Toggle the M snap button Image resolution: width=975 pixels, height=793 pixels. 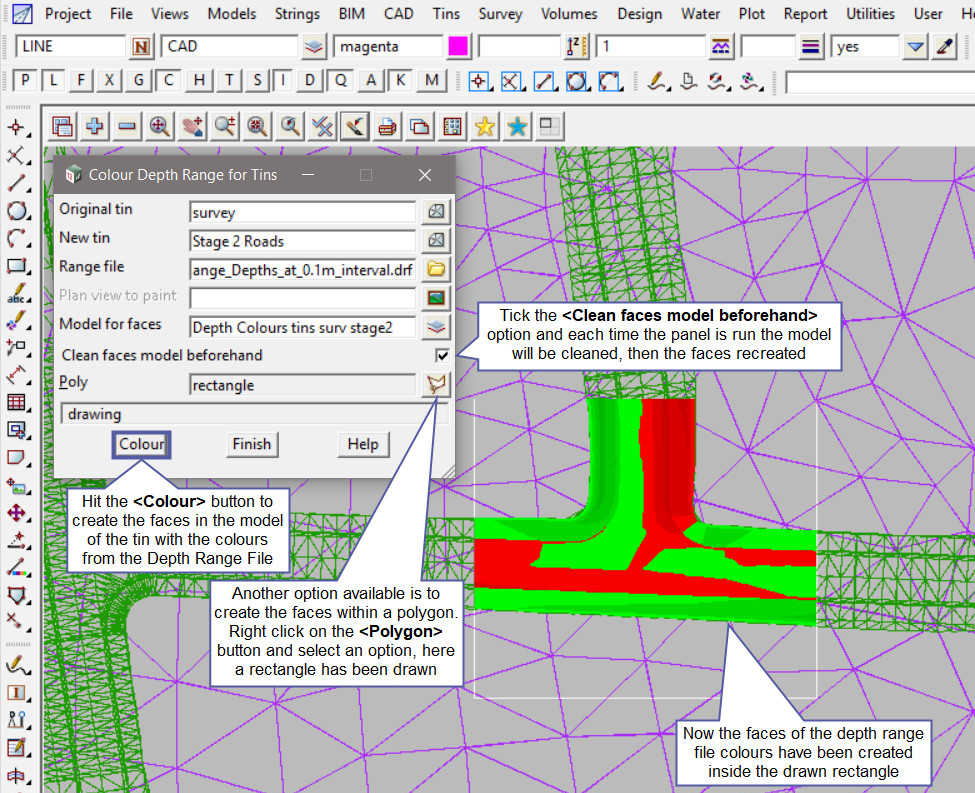click(x=431, y=81)
